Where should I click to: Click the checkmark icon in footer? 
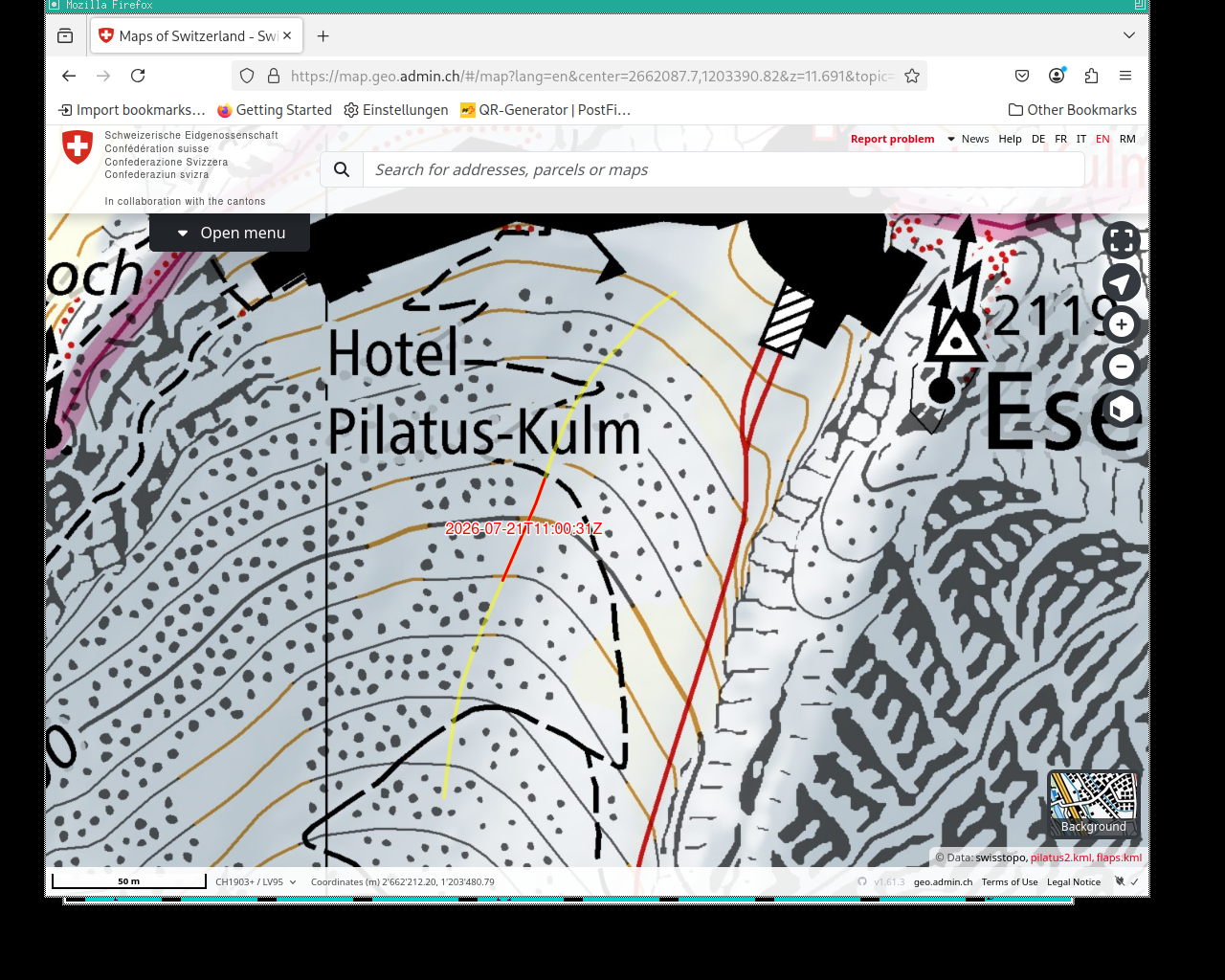coord(1134,882)
